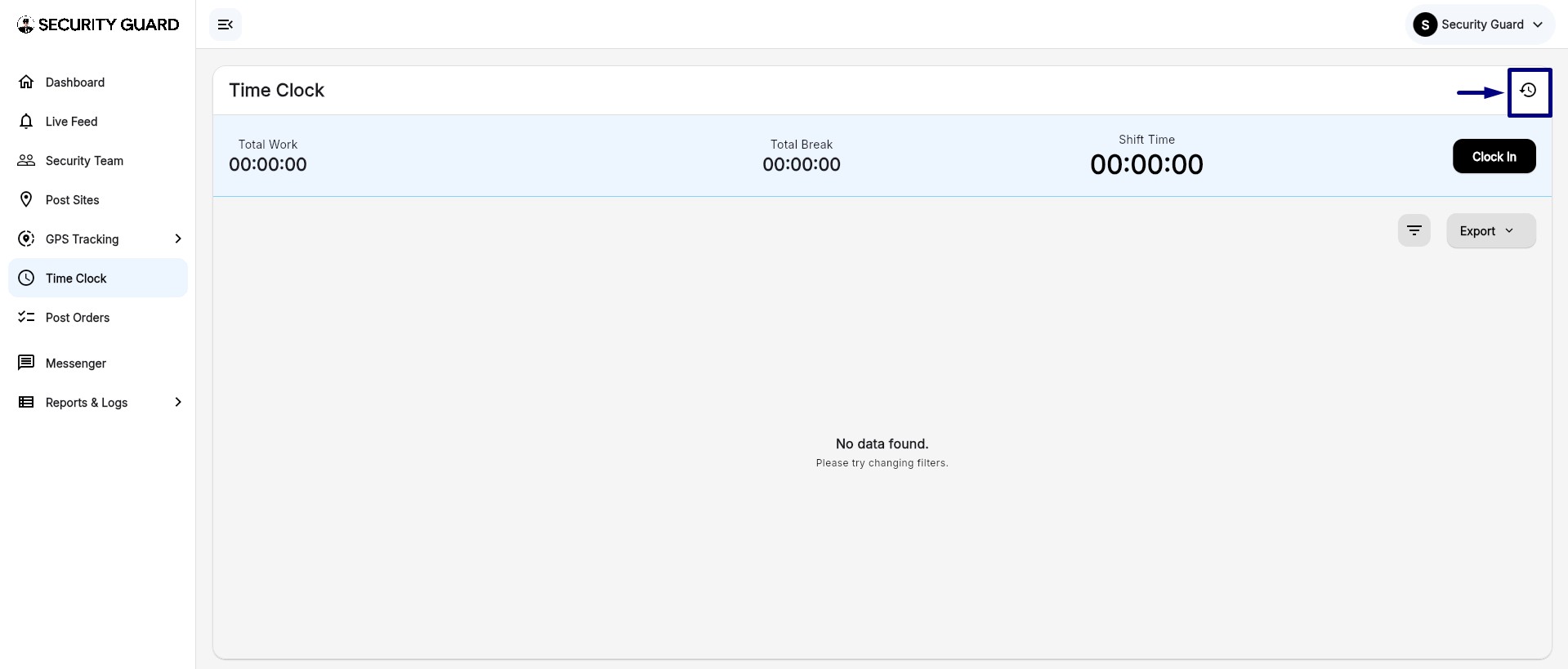The height and width of the screenshot is (669, 1568).
Task: Click the Live Feed bell icon
Action: [26, 121]
